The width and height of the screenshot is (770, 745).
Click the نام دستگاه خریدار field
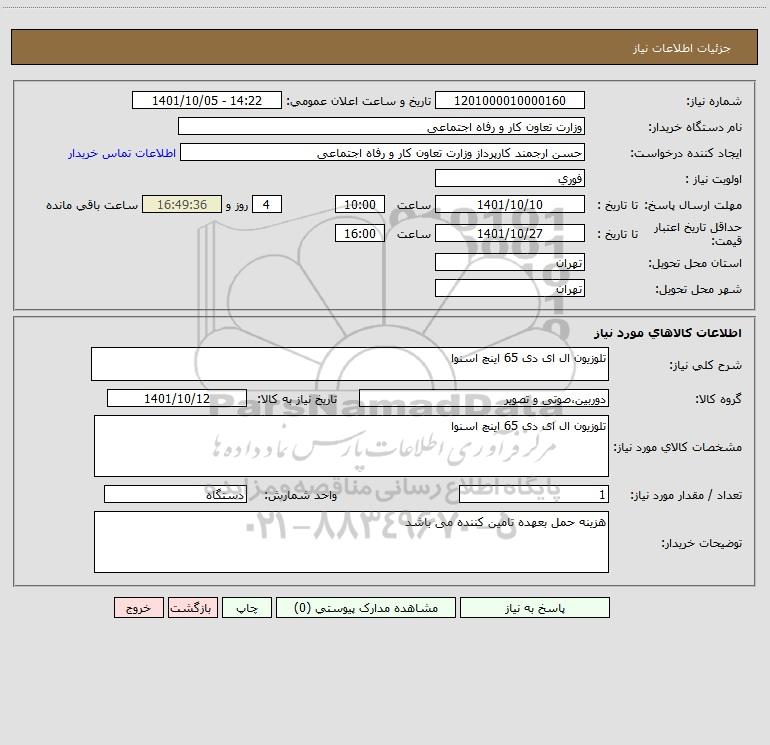pos(381,126)
